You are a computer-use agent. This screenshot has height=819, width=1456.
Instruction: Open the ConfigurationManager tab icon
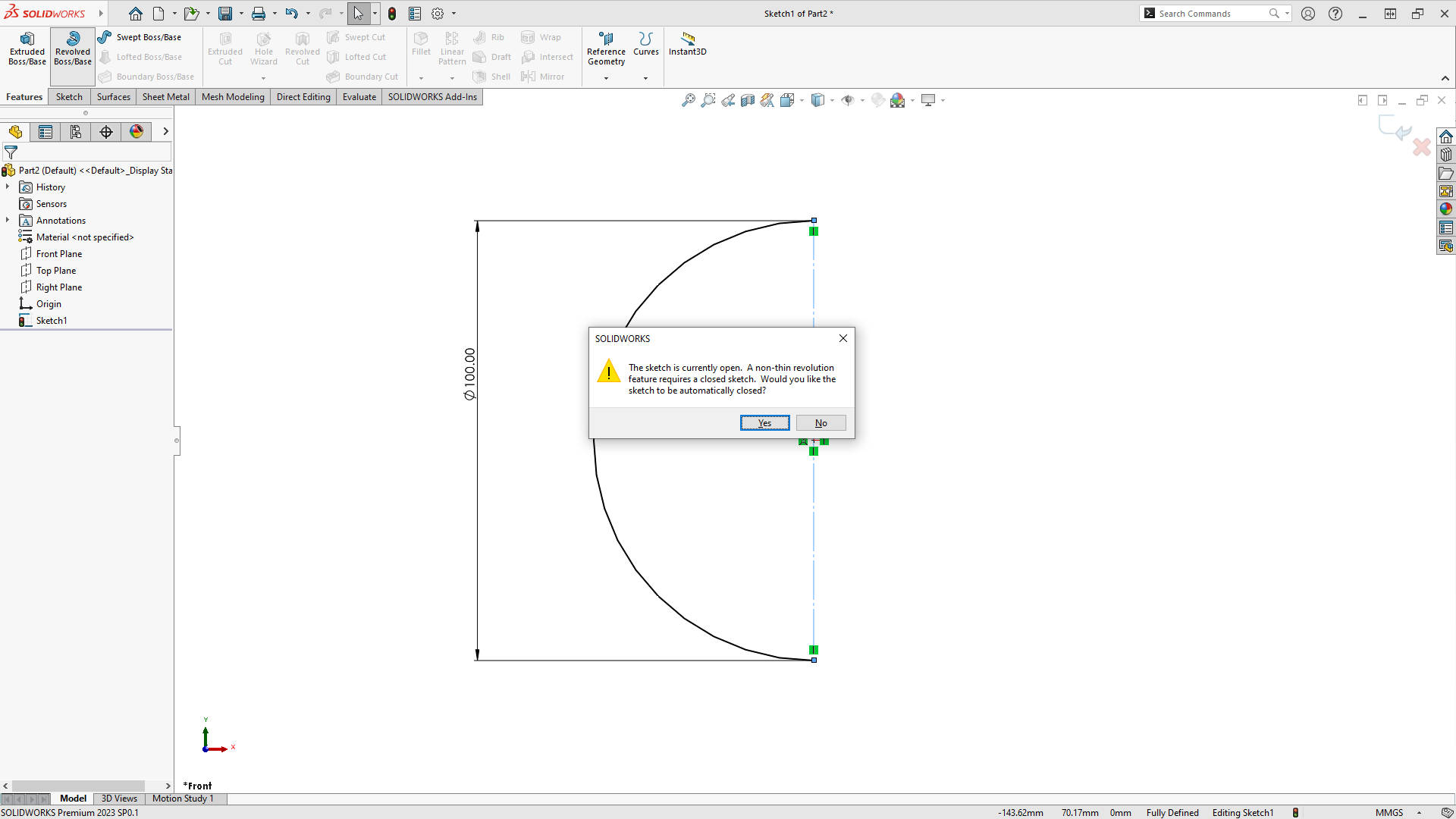pos(76,132)
